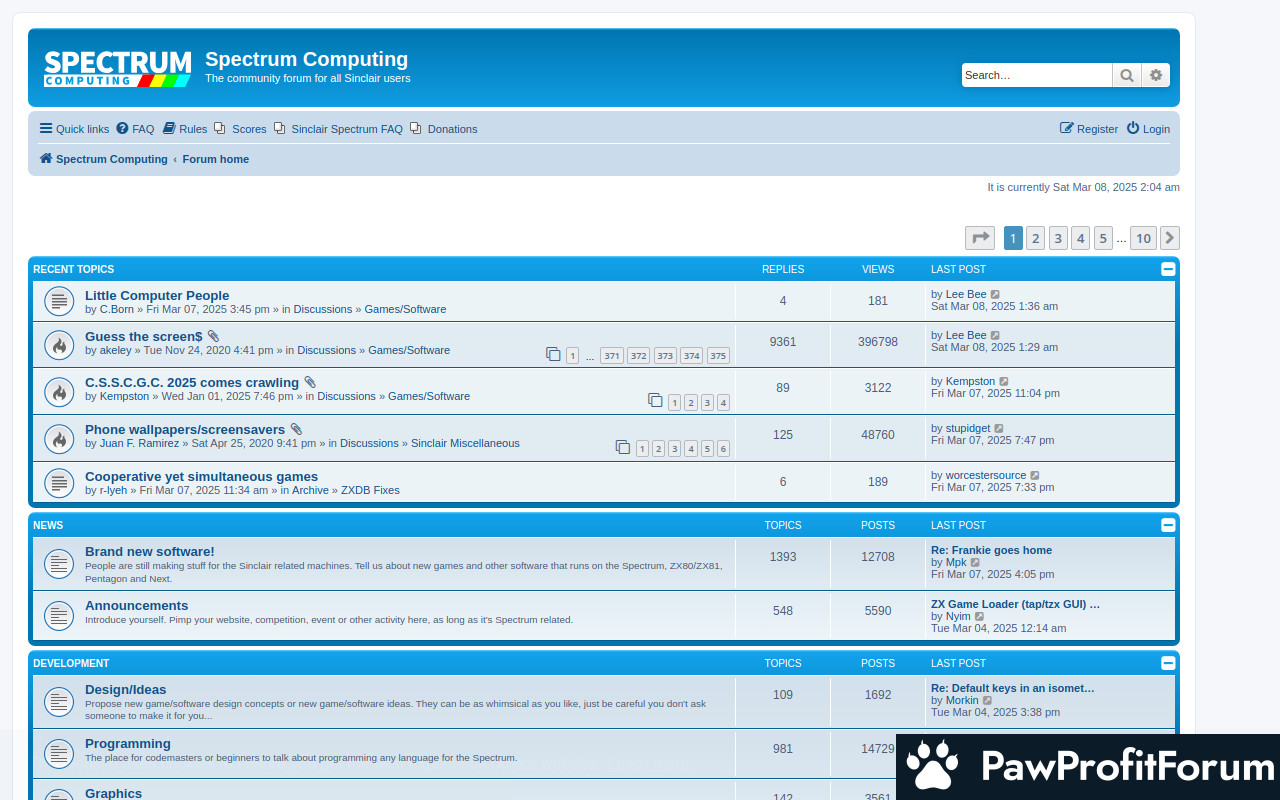Image resolution: width=1280 pixels, height=800 pixels.
Task: View last post icon beside worcestersource
Action: [1035, 475]
